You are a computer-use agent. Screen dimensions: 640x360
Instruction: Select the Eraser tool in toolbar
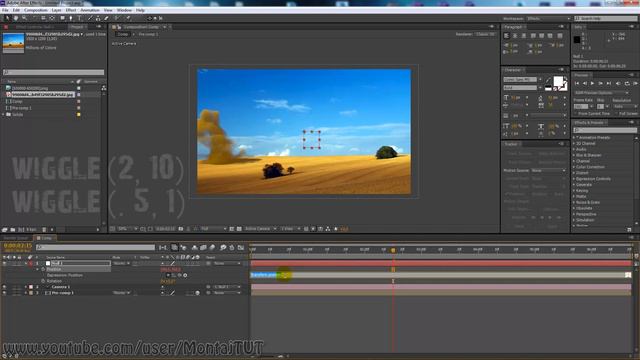click(107, 18)
